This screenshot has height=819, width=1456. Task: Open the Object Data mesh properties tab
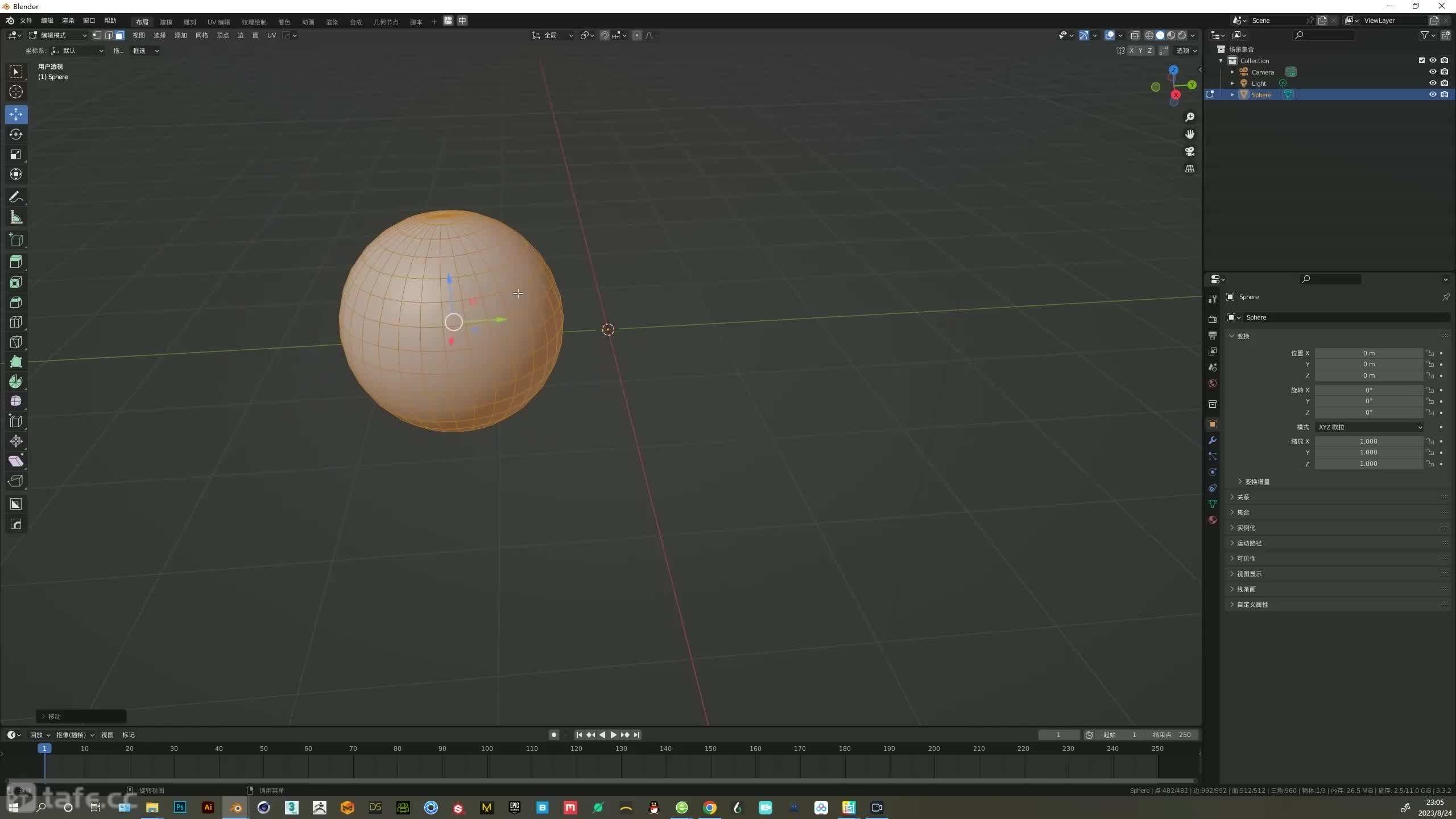pyautogui.click(x=1213, y=504)
